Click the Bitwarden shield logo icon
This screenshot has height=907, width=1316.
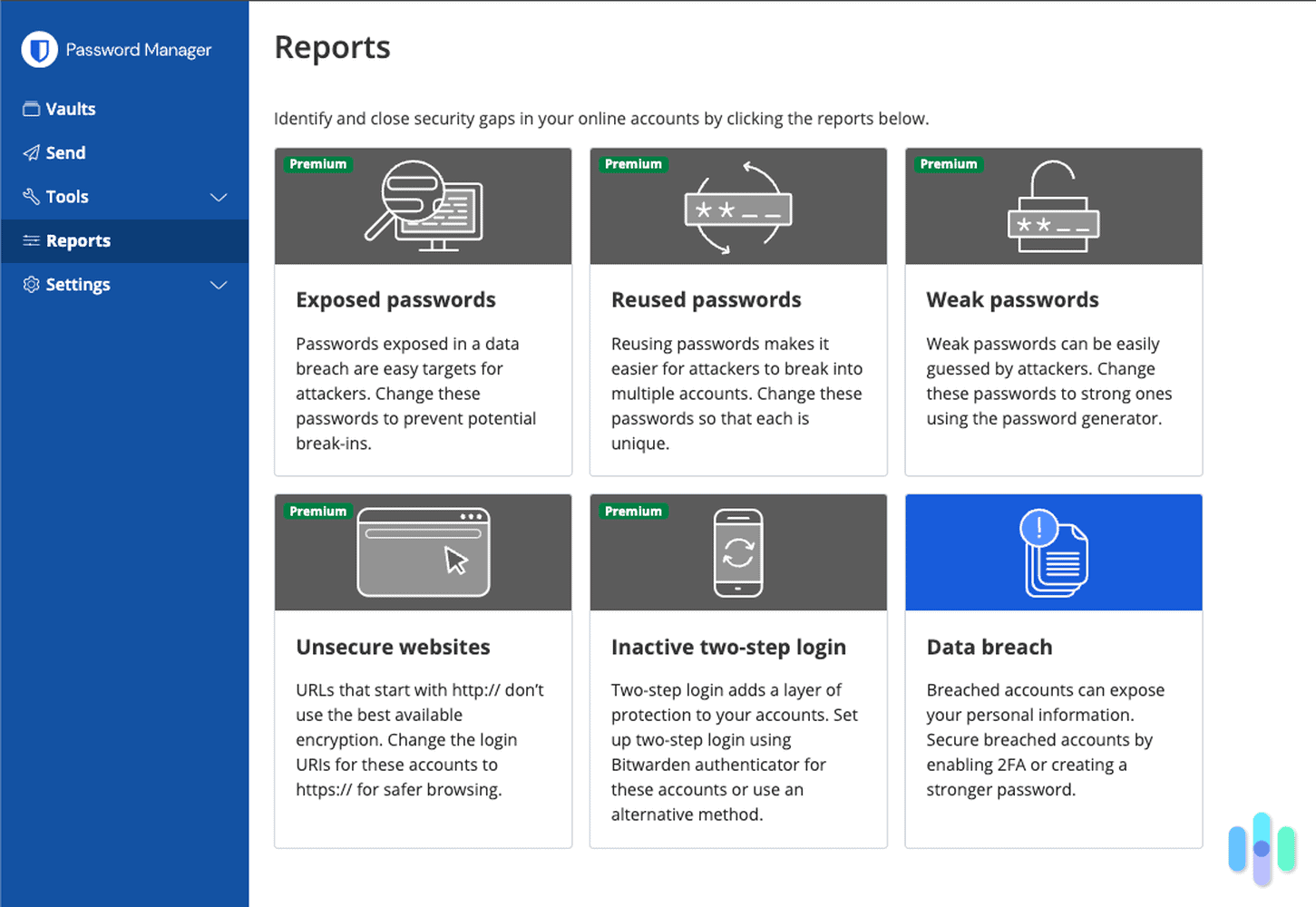[39, 50]
